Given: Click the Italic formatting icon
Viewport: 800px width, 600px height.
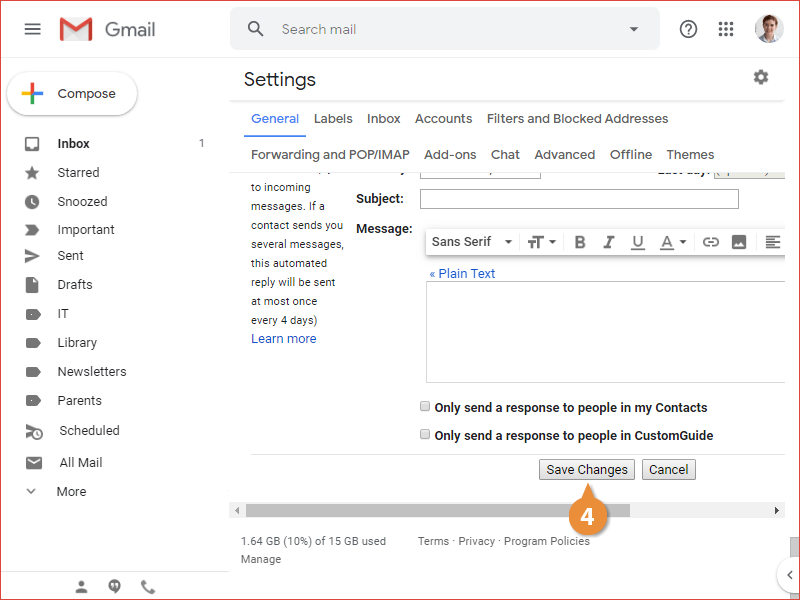Looking at the screenshot, I should point(608,242).
